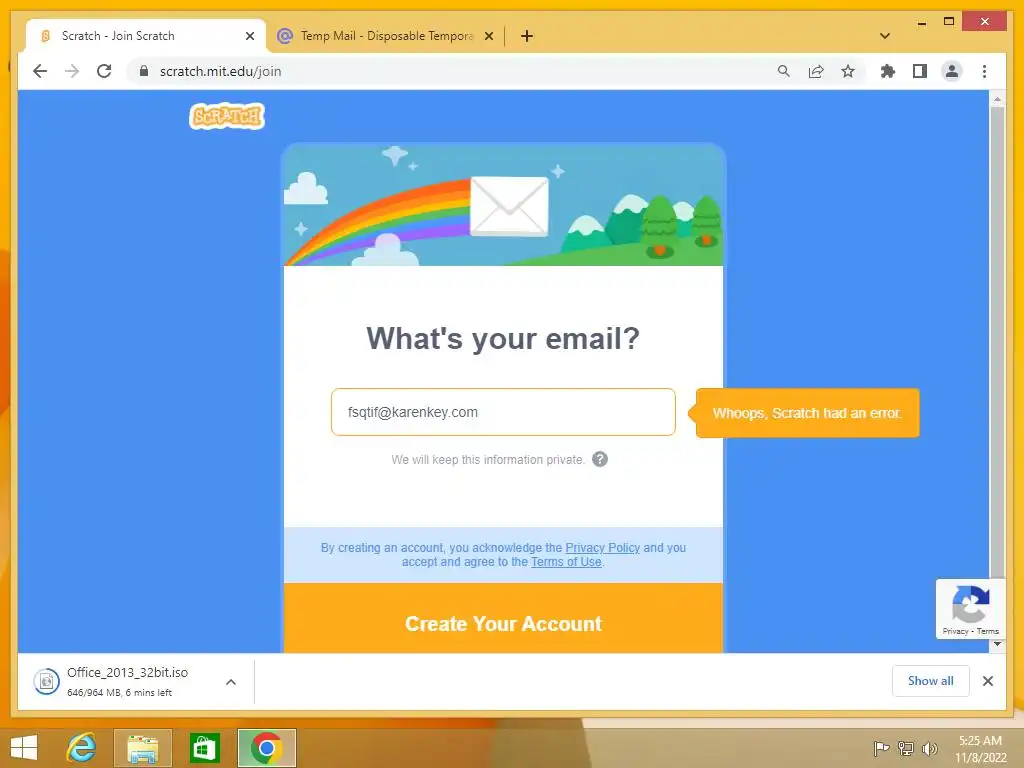Open the Privacy Policy link

click(602, 548)
